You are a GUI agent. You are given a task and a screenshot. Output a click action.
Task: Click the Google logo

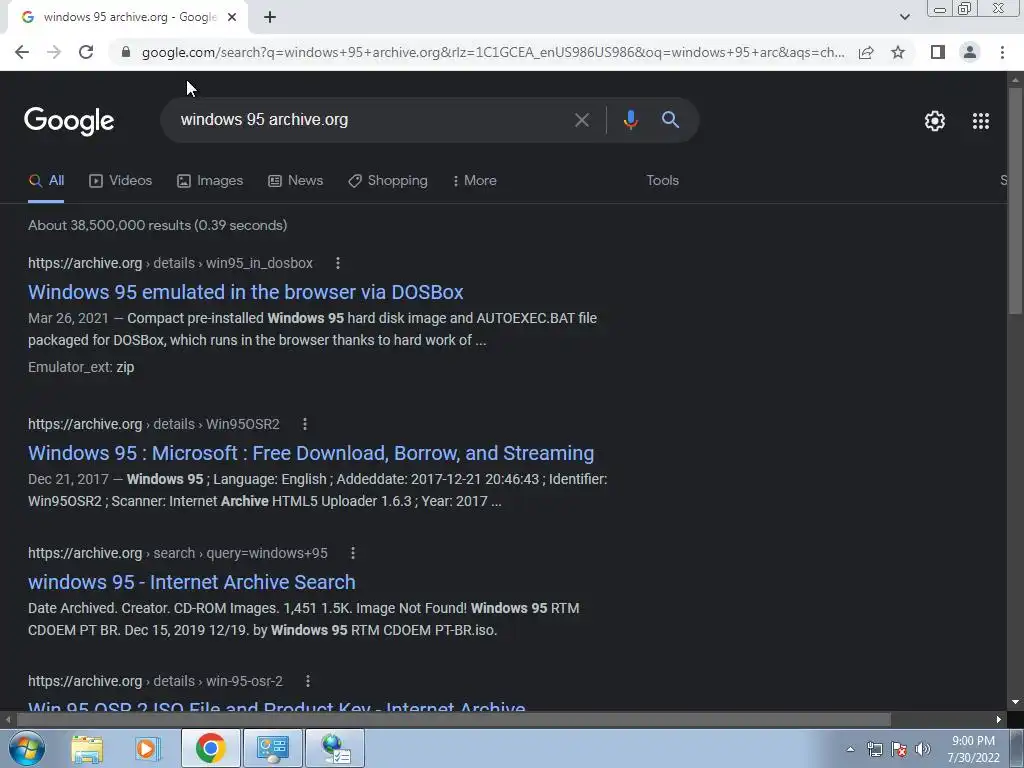coord(69,121)
